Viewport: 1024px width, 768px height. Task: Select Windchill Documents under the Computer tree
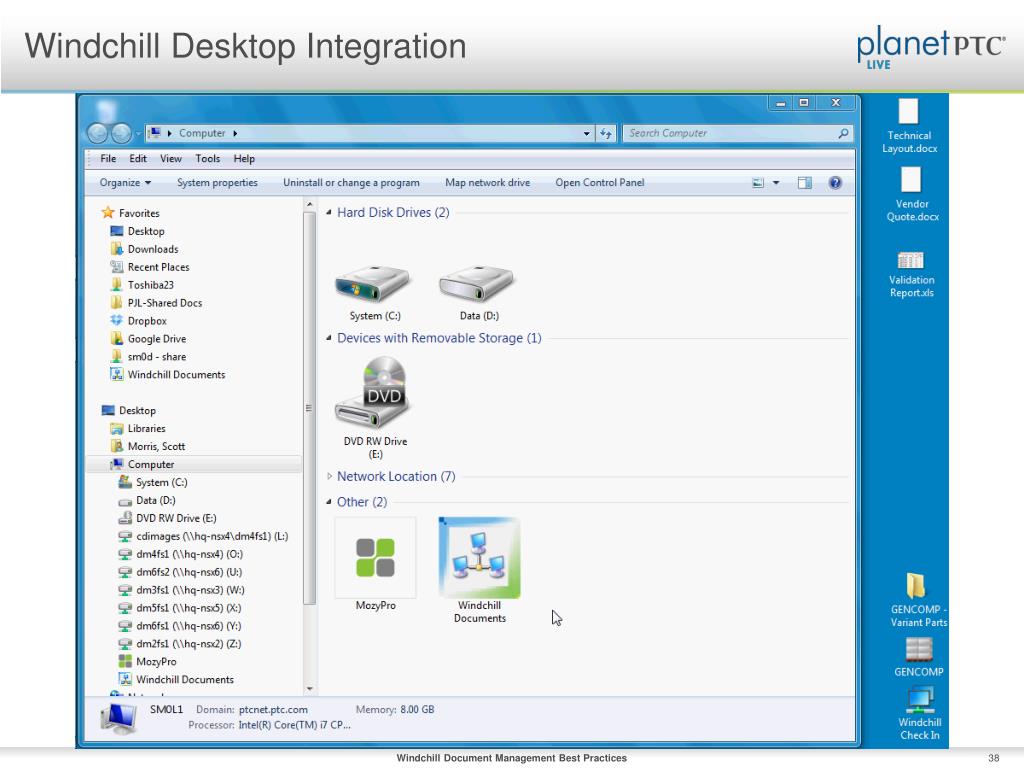click(x=176, y=680)
